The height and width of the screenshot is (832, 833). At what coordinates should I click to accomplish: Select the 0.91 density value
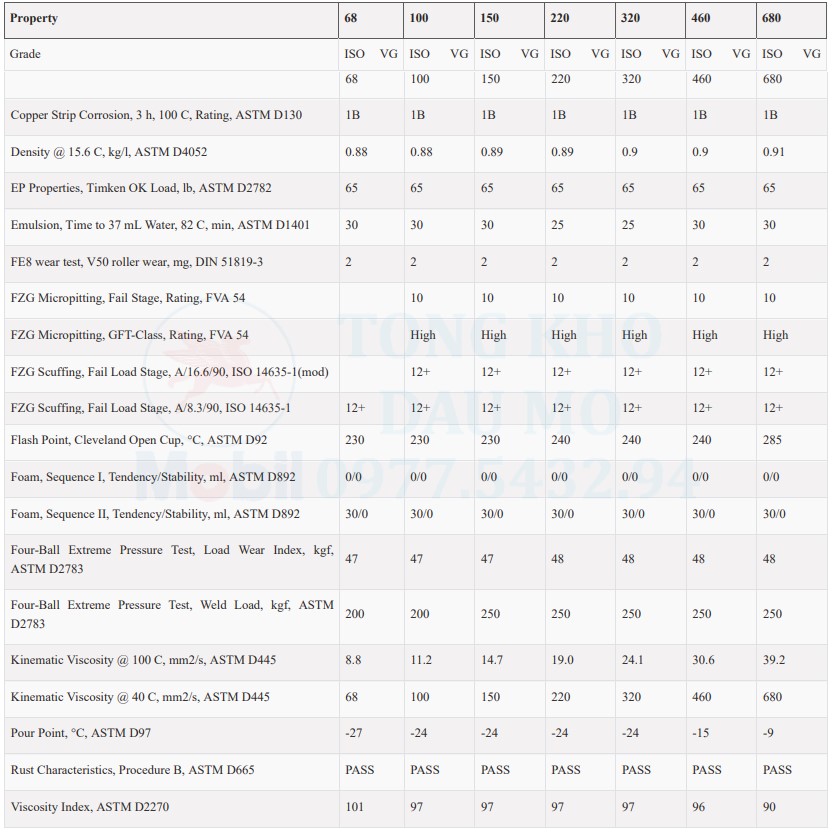point(774,152)
